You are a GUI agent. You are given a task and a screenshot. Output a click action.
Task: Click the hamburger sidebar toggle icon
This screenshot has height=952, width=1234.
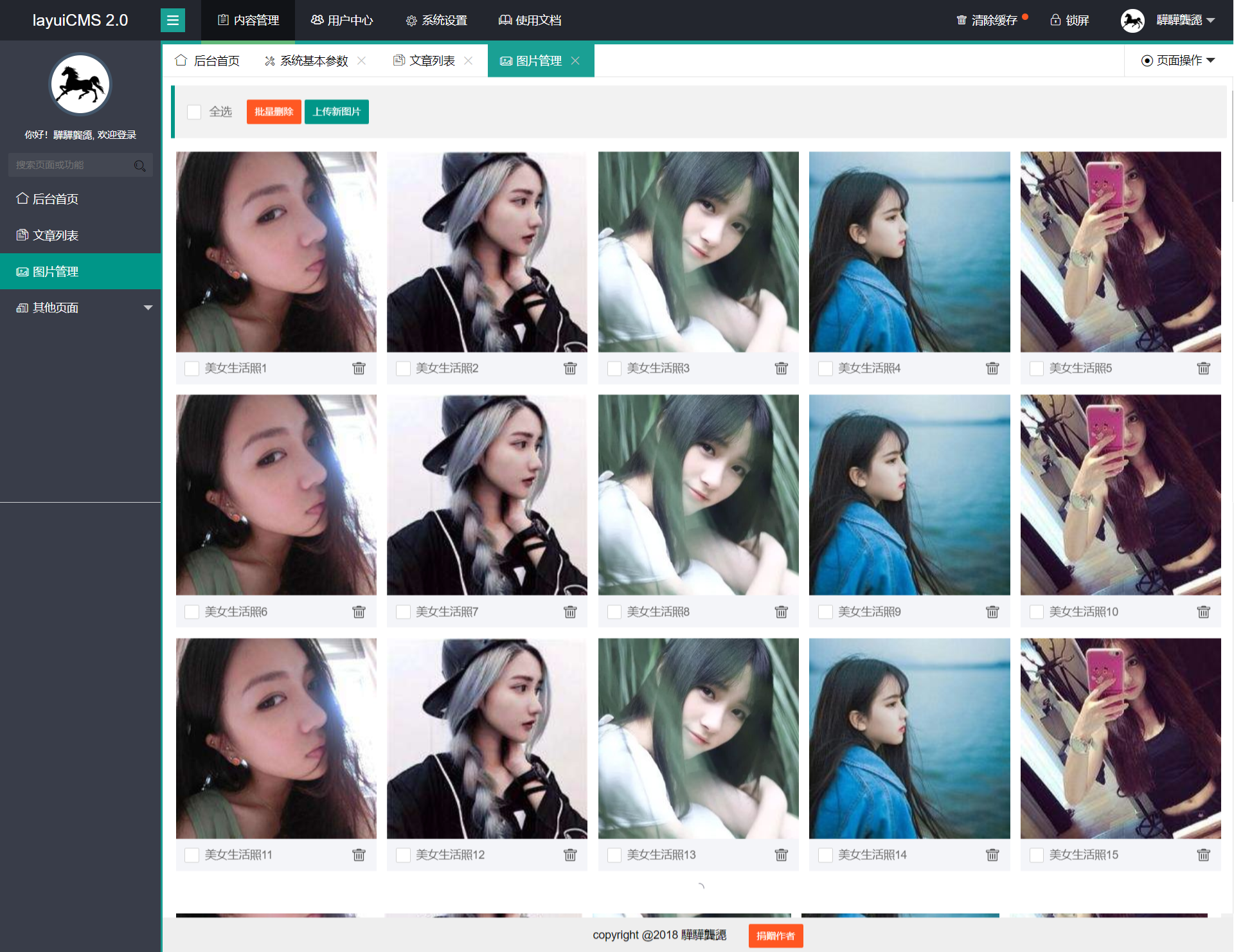tap(172, 21)
